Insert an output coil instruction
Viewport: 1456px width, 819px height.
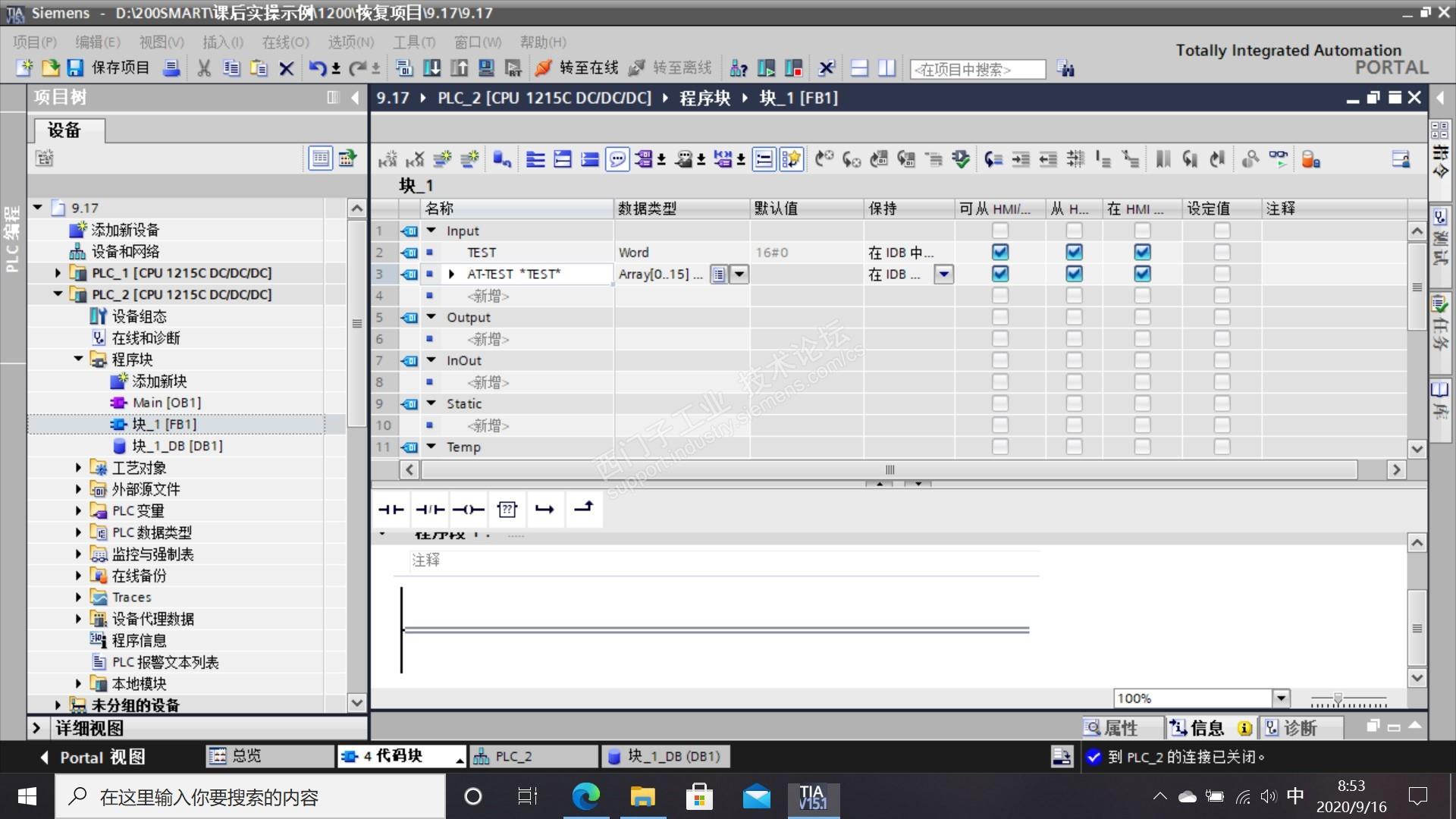(468, 510)
